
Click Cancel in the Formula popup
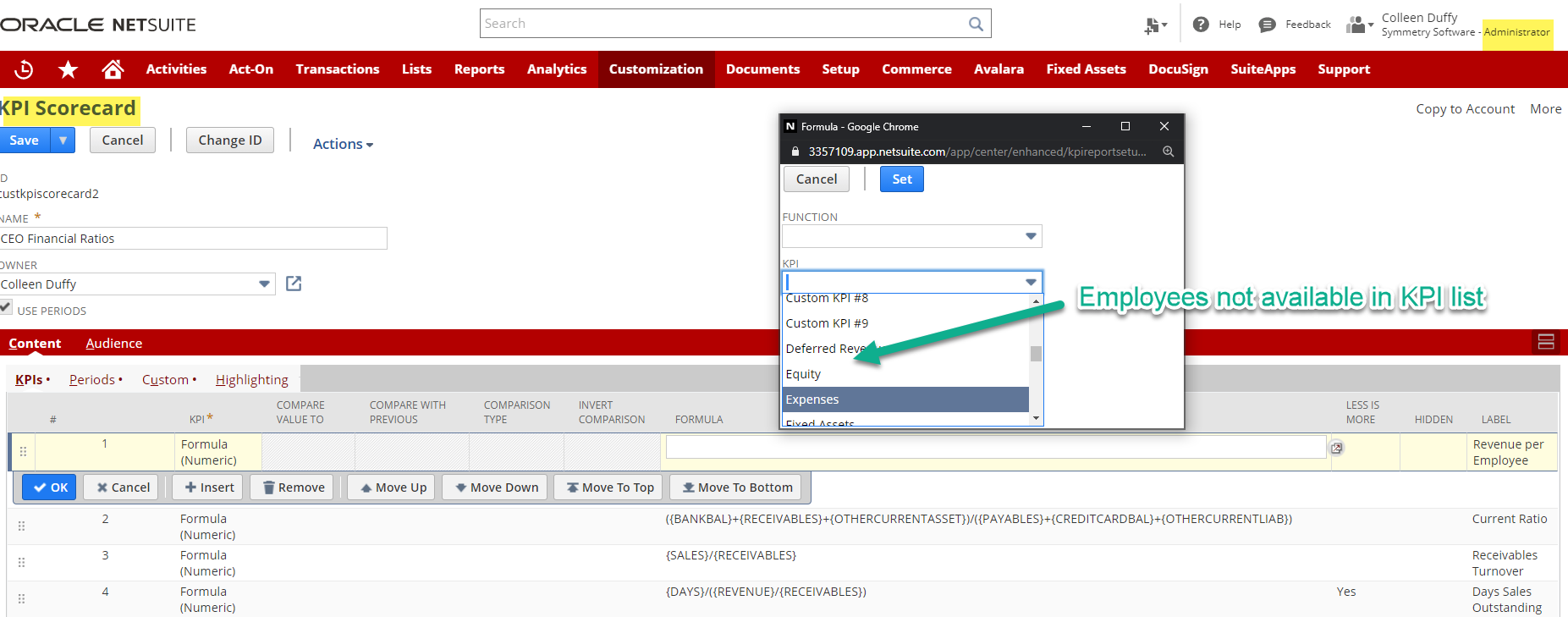coord(817,179)
